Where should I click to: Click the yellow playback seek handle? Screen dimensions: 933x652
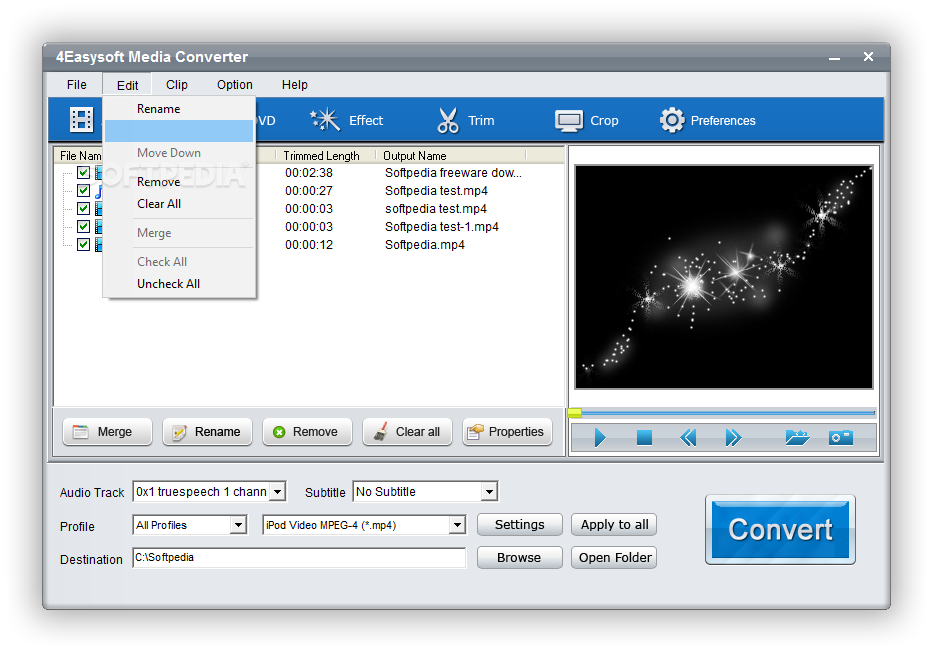[x=574, y=412]
